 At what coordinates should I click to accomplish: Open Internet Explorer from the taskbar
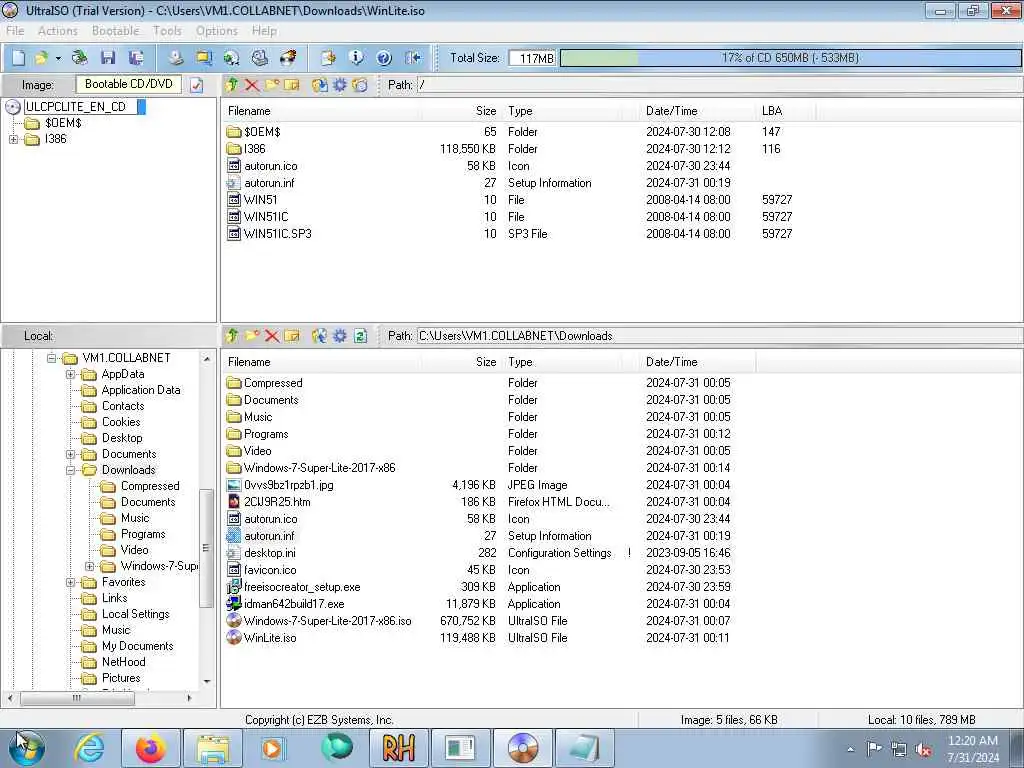89,748
